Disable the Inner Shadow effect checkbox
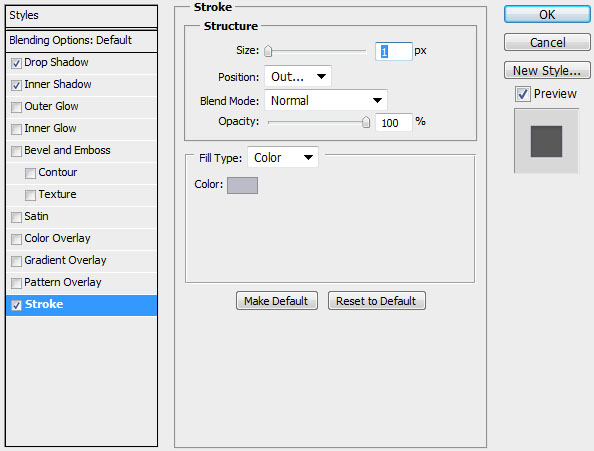The width and height of the screenshot is (594, 451). coord(16,85)
